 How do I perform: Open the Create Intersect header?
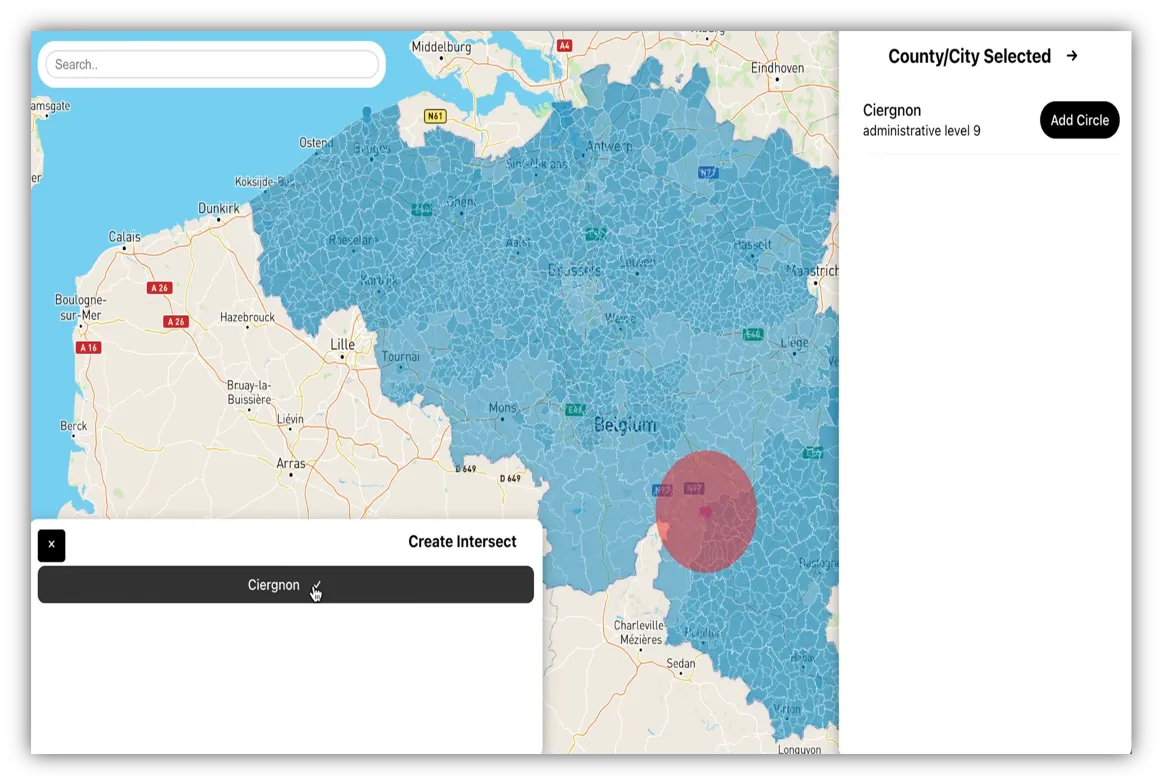tap(462, 541)
